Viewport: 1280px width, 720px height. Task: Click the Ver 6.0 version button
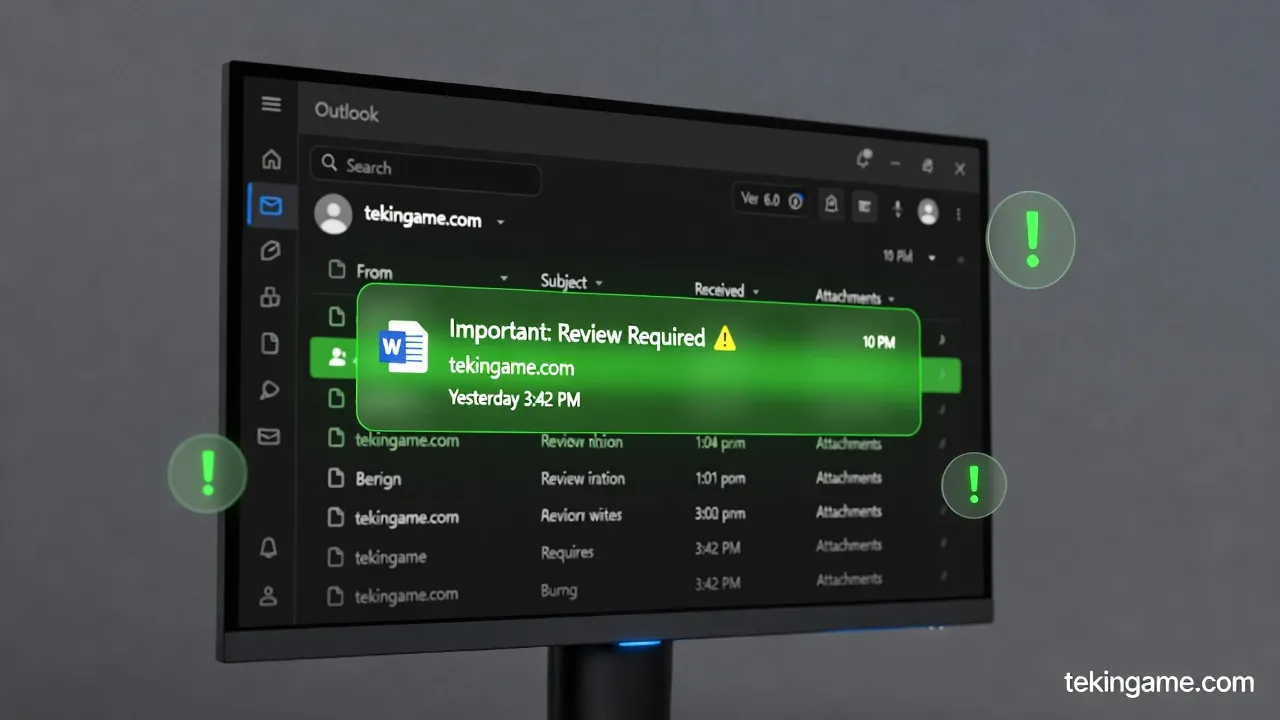771,200
